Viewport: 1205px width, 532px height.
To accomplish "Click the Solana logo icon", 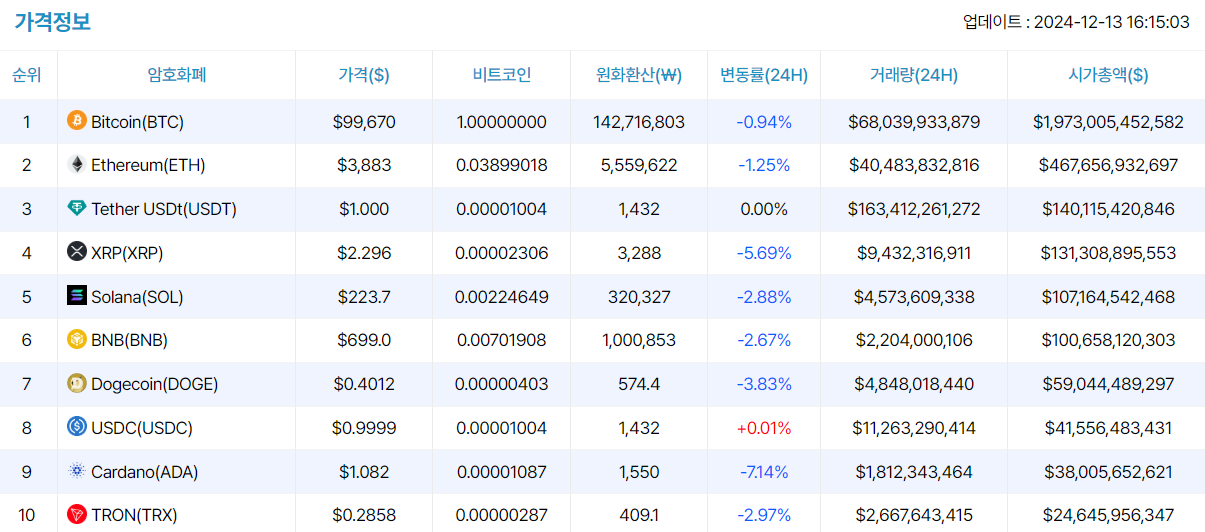I will coord(77,296).
